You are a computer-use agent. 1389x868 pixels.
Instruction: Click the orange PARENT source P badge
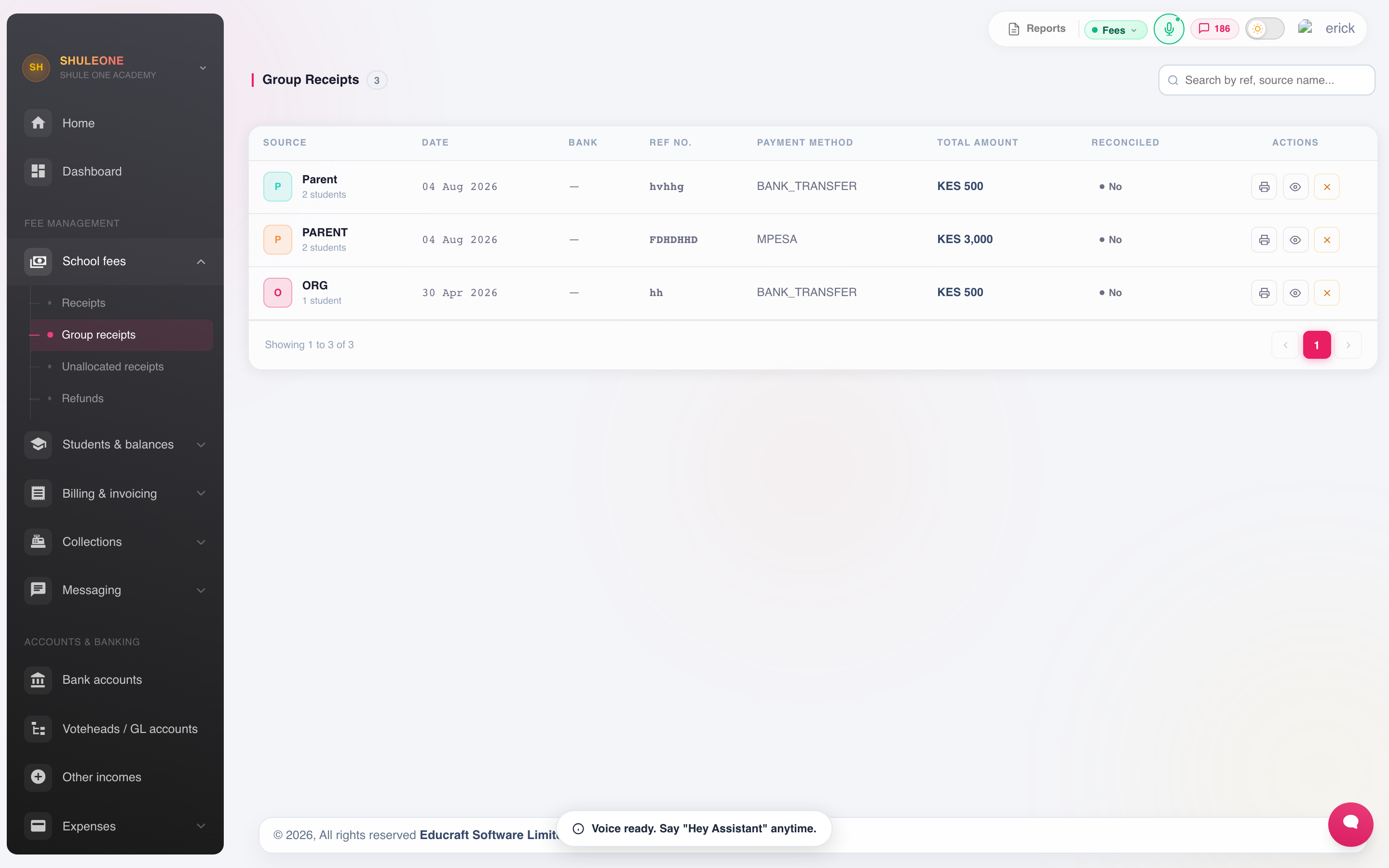278,239
